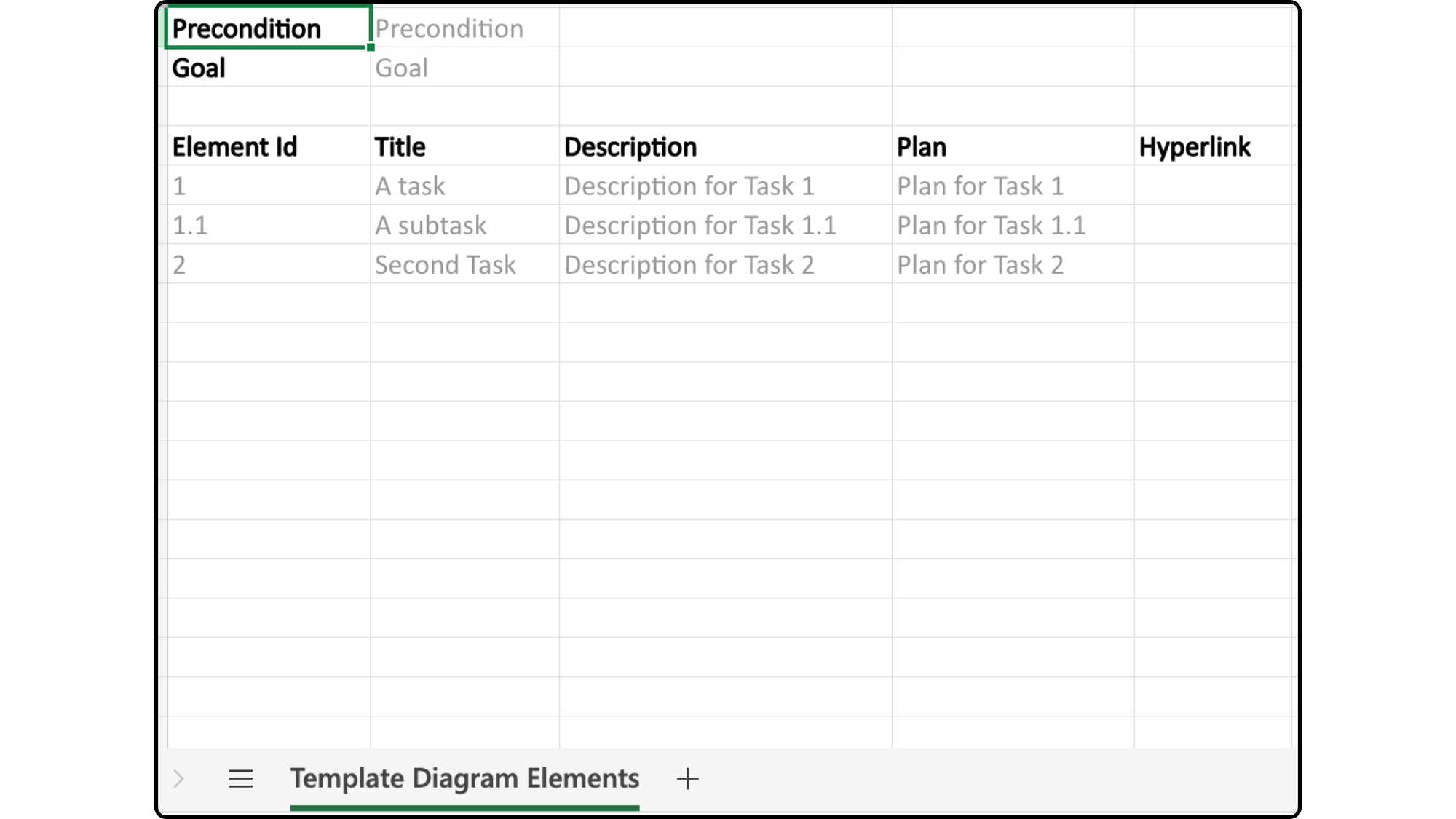This screenshot has width=1456, height=819.
Task: Select the Plan for Task 2 cell
Action: click(1012, 264)
